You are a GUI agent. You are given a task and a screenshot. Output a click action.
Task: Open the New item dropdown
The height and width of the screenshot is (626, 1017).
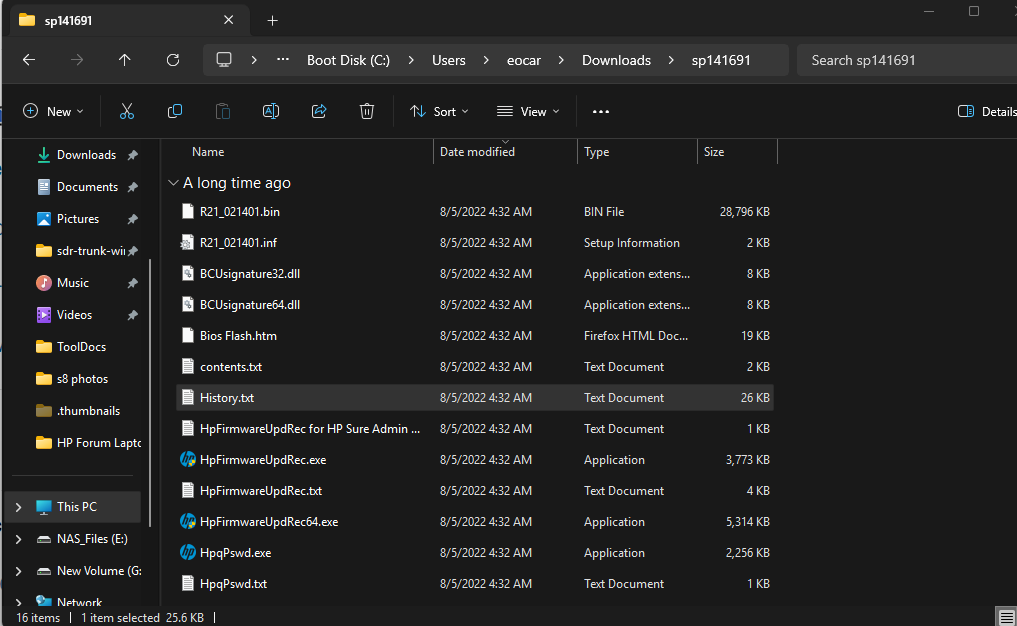click(54, 111)
